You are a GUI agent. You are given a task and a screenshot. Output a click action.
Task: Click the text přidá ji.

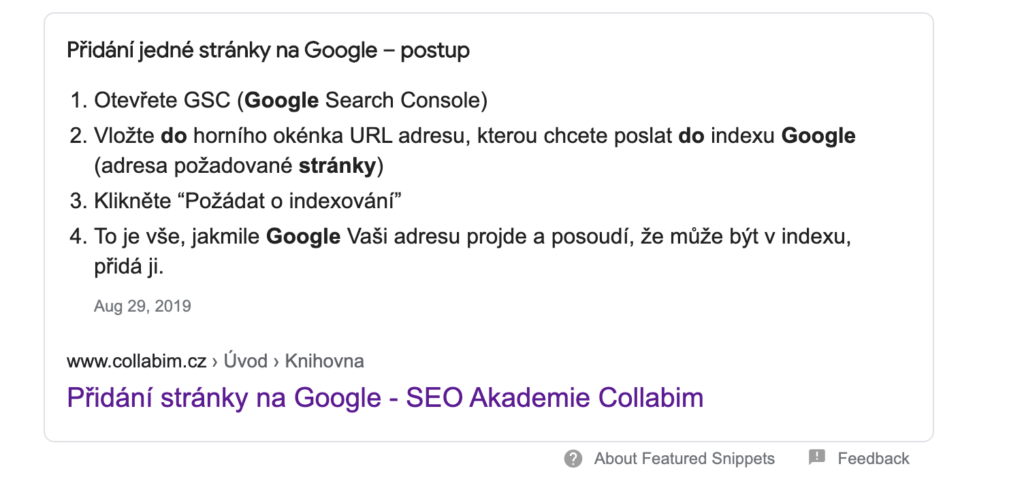point(128,267)
